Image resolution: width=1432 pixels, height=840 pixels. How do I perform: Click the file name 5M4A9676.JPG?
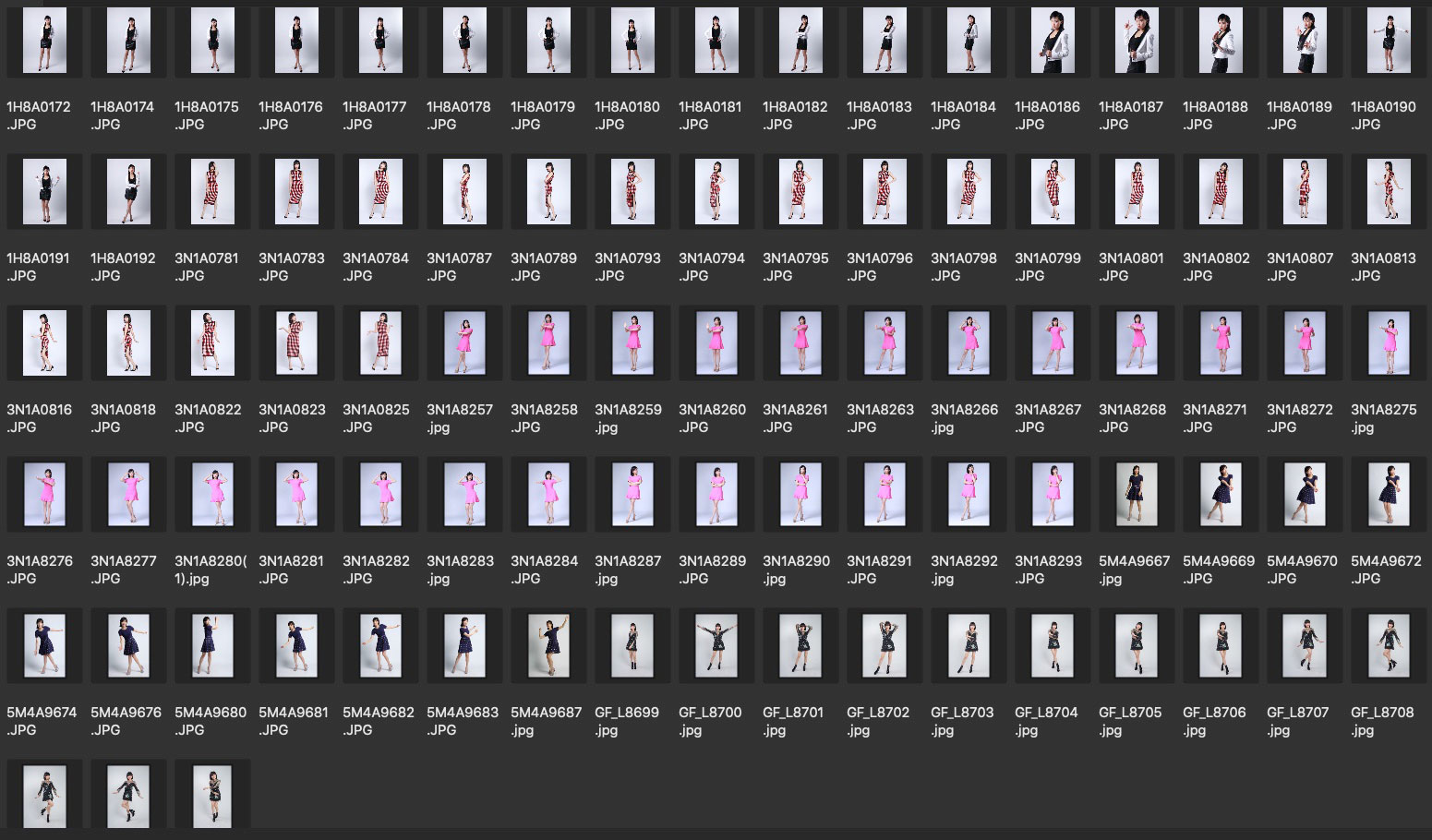tap(126, 721)
